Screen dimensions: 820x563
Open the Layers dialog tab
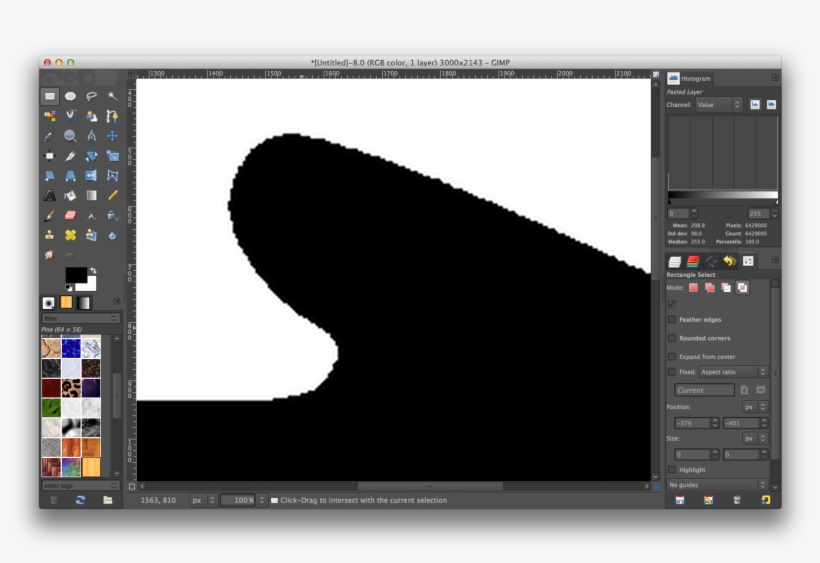tap(675, 261)
